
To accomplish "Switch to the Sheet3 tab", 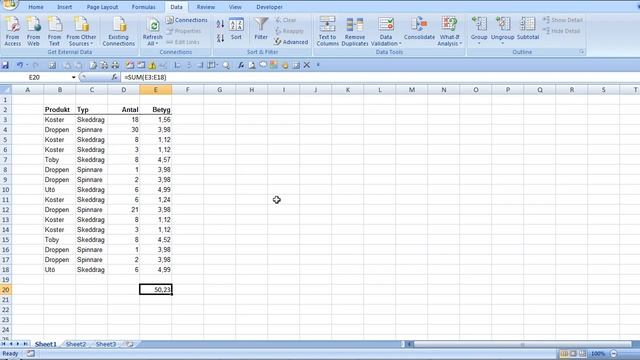I will pos(106,344).
